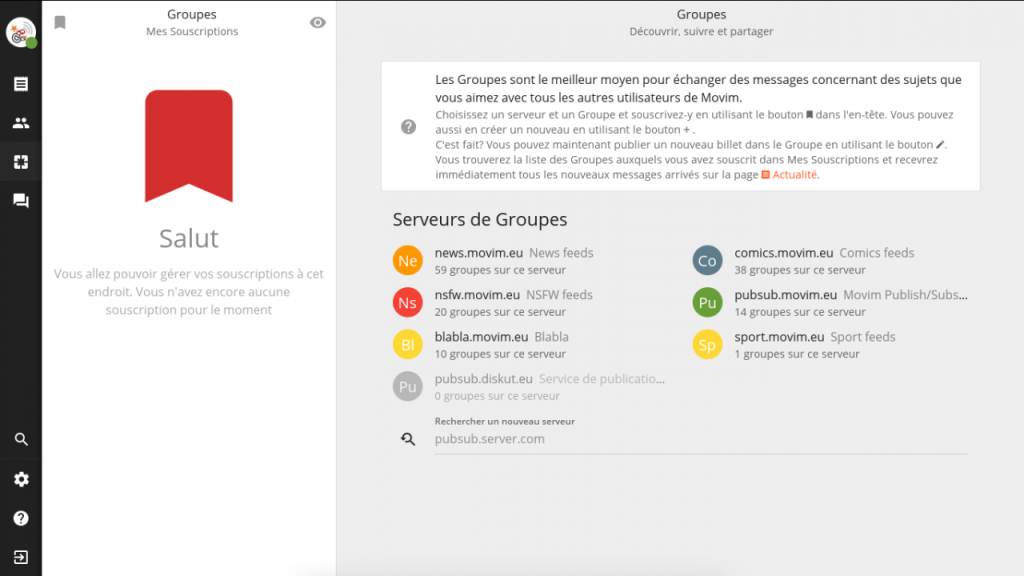Click the red Ns server avatar
1024x576 pixels.
408,302
